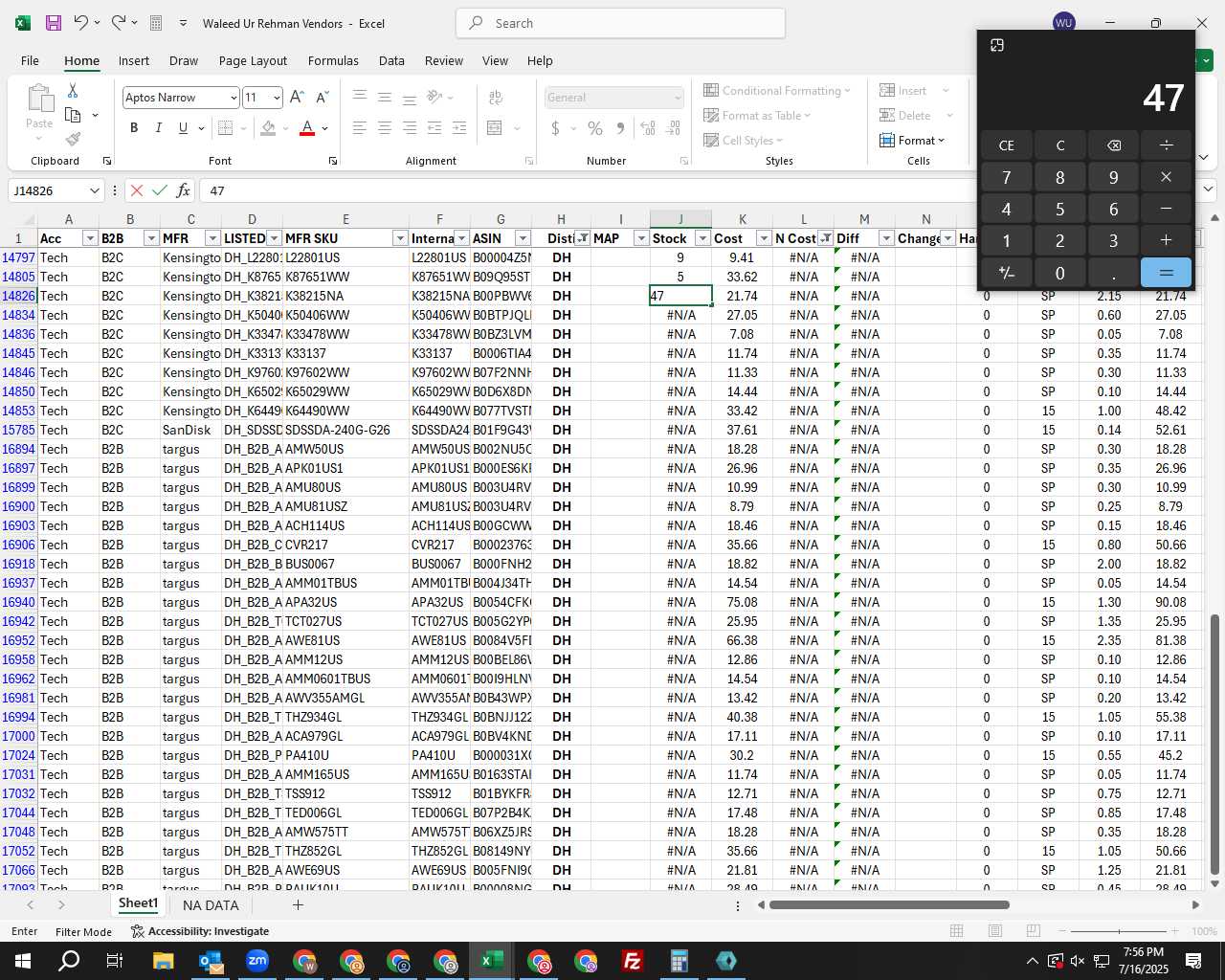Cancel formula entry with X icon
This screenshot has height=980, width=1225.
(137, 190)
